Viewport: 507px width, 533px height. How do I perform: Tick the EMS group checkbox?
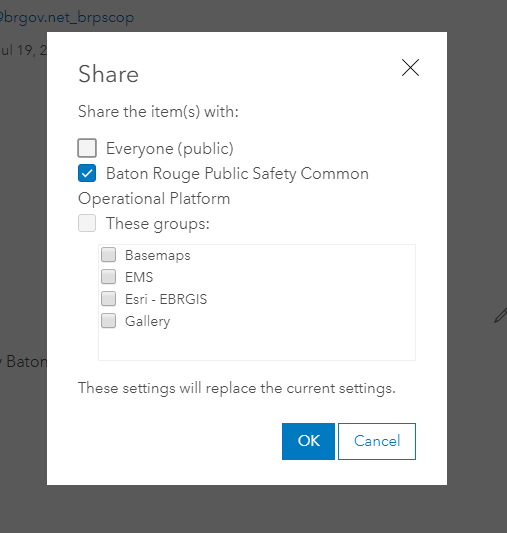tap(108, 277)
